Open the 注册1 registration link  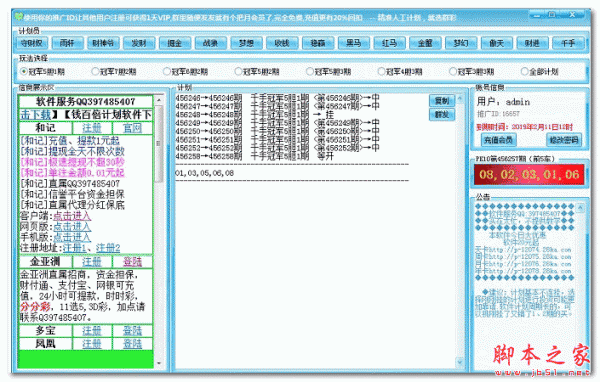point(75,248)
